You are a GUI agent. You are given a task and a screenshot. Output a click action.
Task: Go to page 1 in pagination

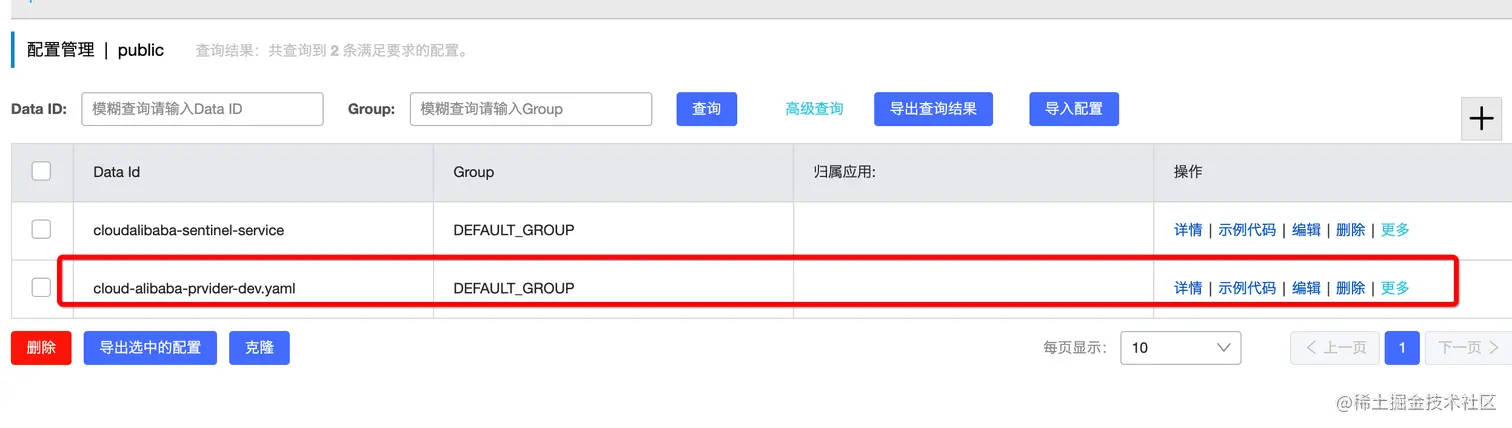[x=1402, y=348]
